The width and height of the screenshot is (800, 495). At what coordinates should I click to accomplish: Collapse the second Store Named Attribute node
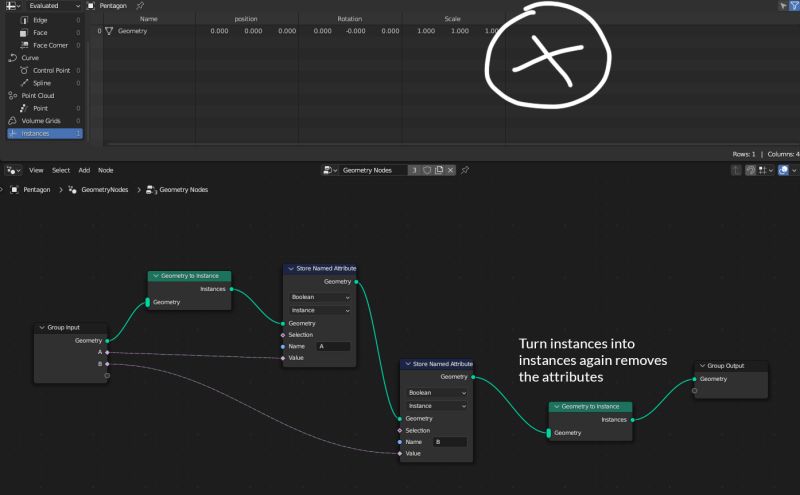[x=408, y=364]
